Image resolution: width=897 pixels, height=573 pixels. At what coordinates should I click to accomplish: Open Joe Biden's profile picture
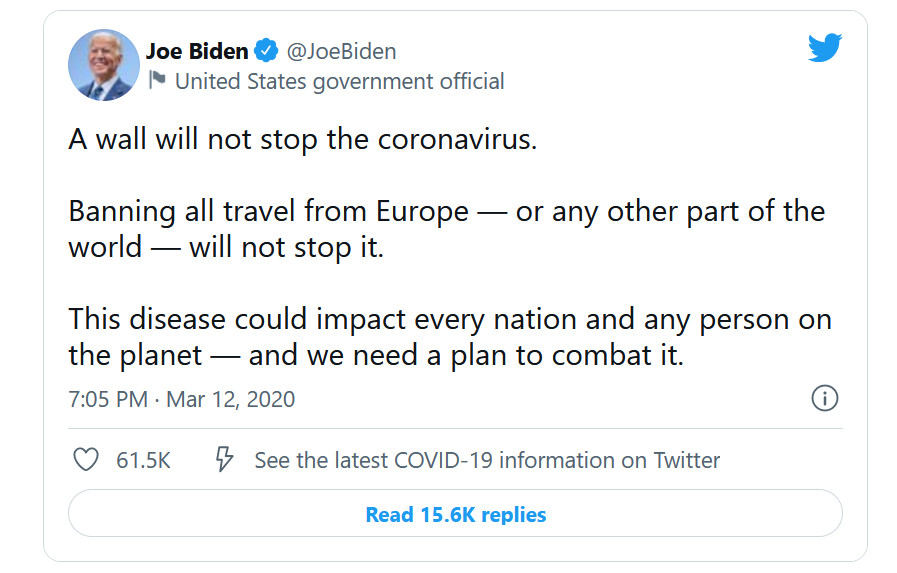103,65
